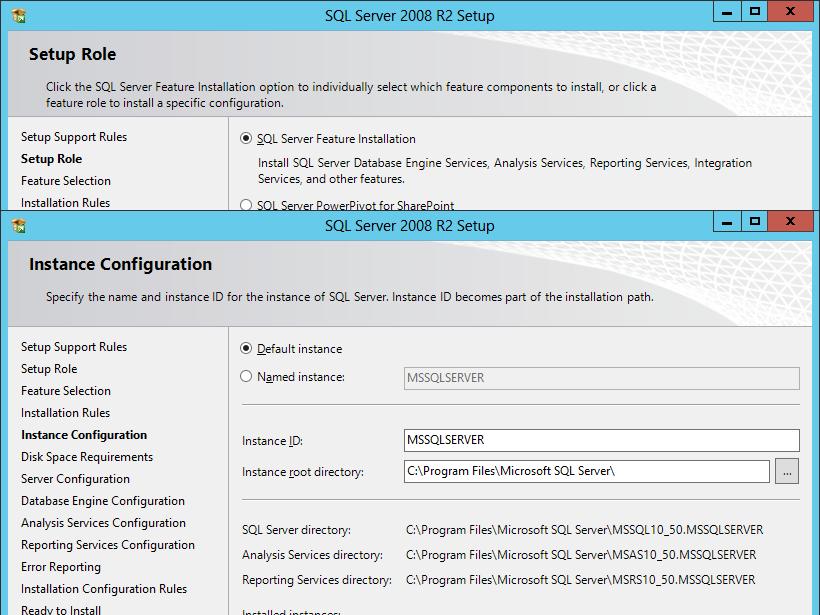The height and width of the screenshot is (615, 820).
Task: Click Setup Role step in Instance Configuration window
Action: 49,369
